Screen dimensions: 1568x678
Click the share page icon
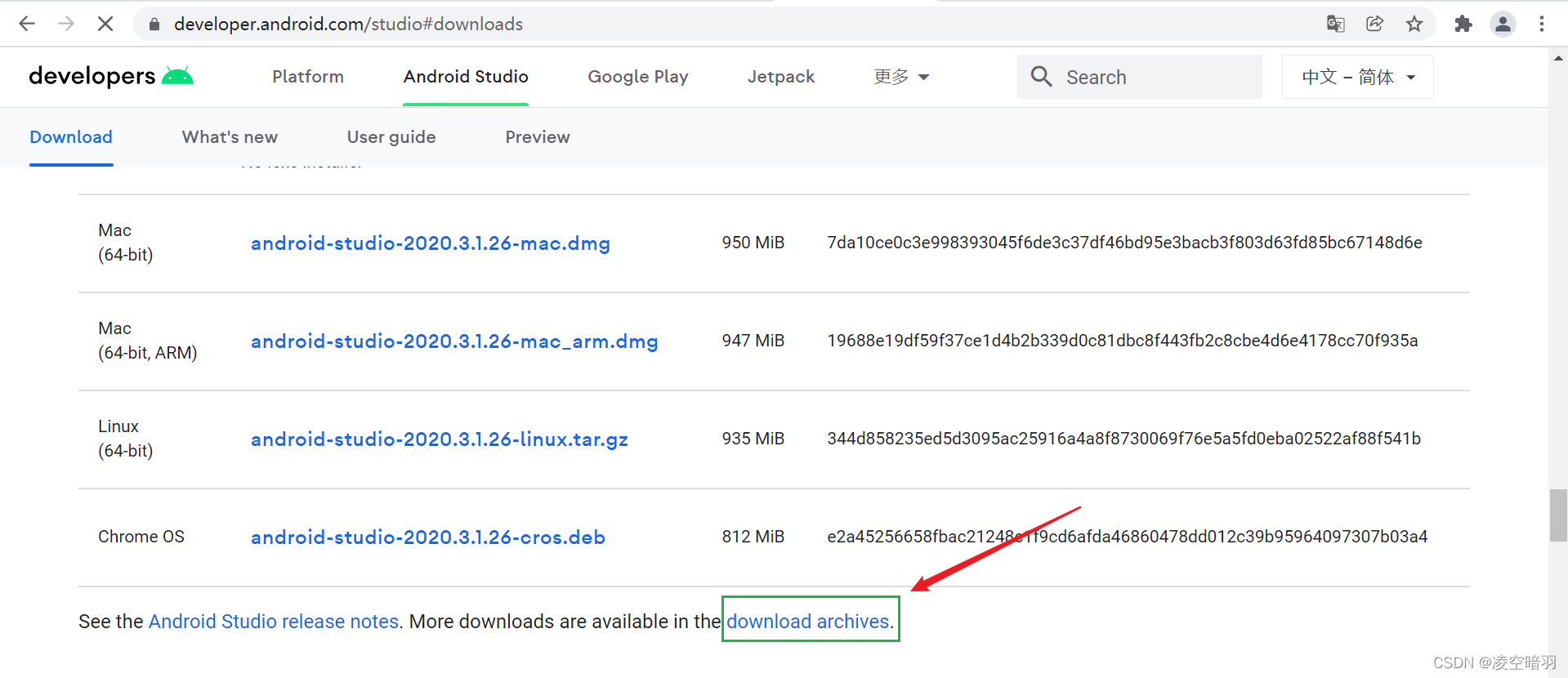[x=1375, y=24]
